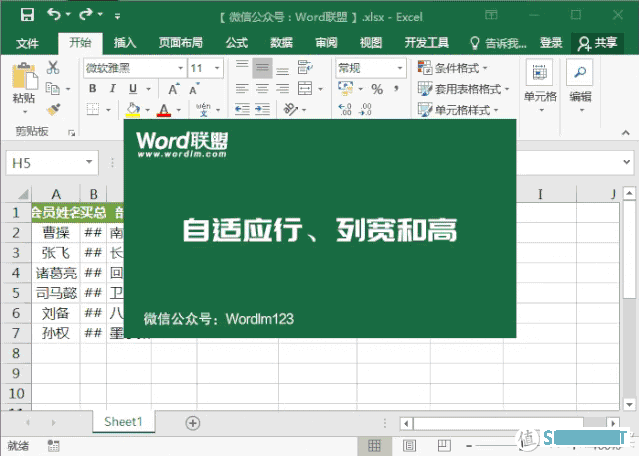
Task: Switch to the 视图 tab
Action: pyautogui.click(x=371, y=42)
